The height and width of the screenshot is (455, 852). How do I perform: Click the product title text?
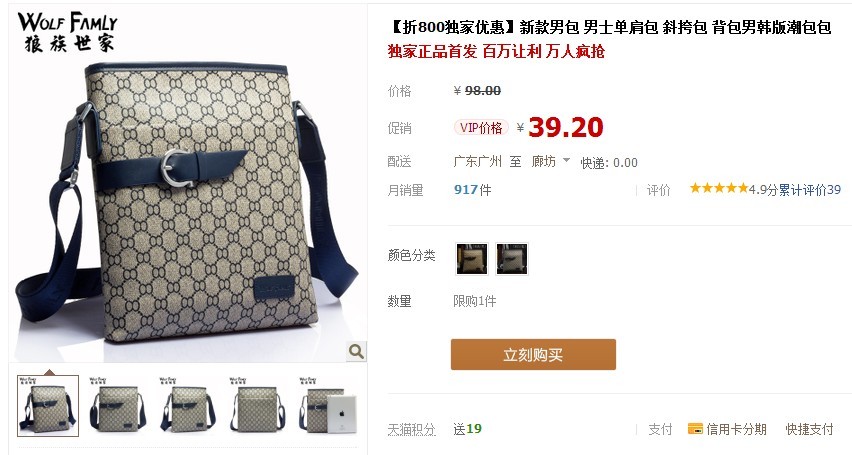610,27
